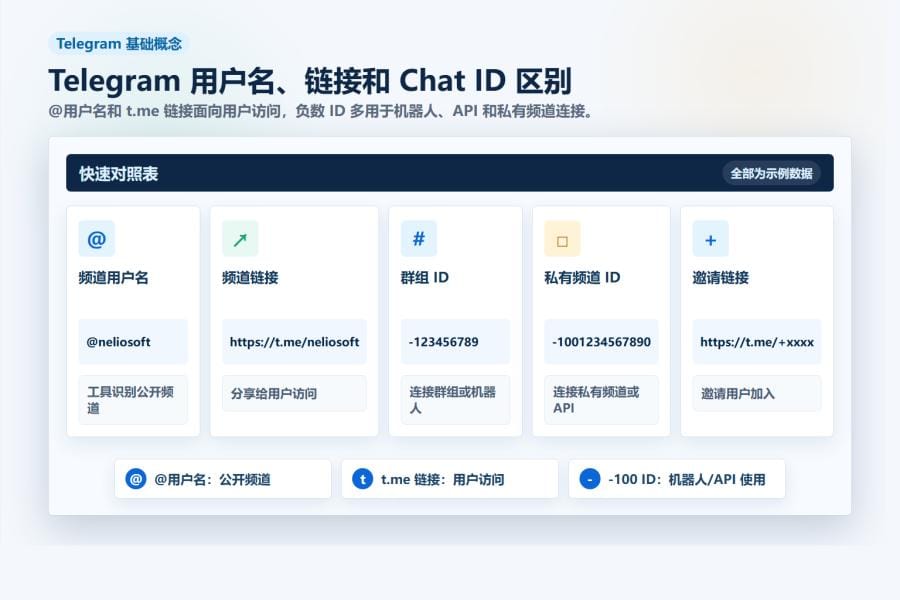Click the 私有频道 ID card title

[582, 278]
